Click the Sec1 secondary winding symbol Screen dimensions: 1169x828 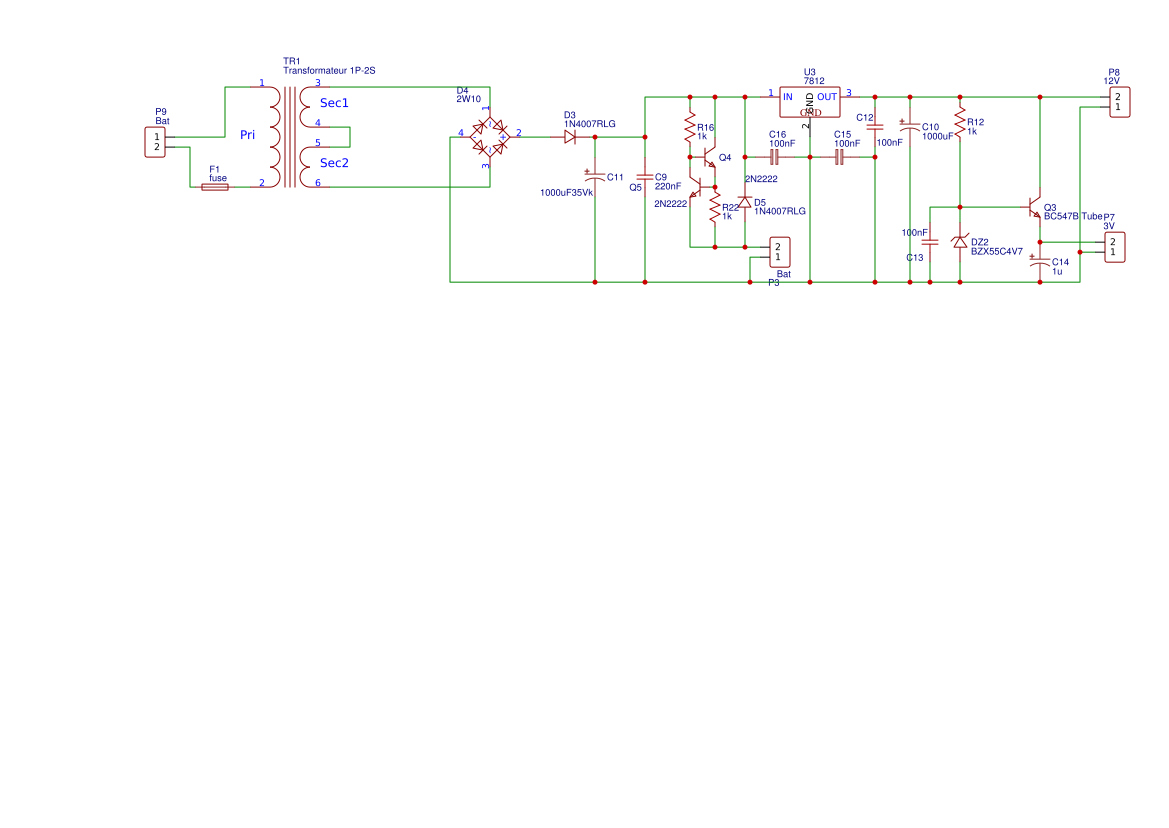click(306, 107)
